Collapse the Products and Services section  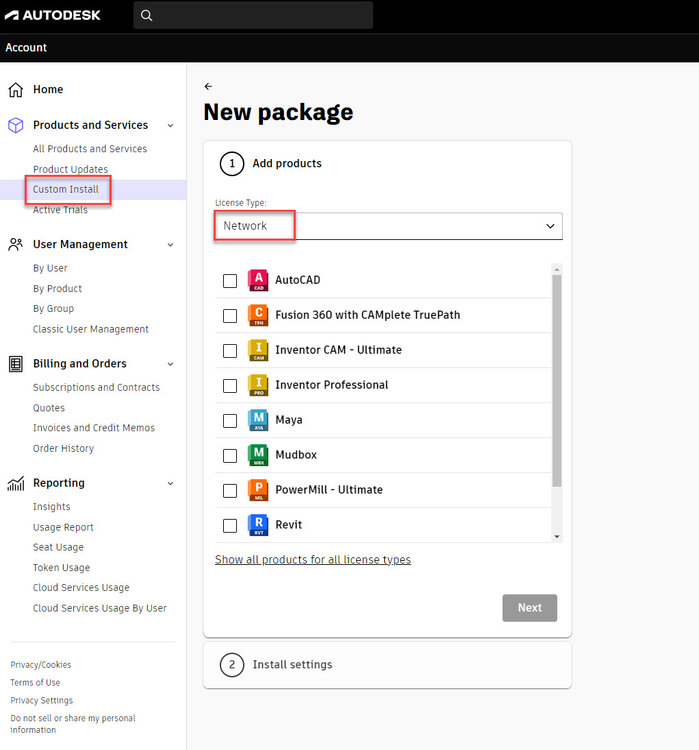[x=170, y=126]
